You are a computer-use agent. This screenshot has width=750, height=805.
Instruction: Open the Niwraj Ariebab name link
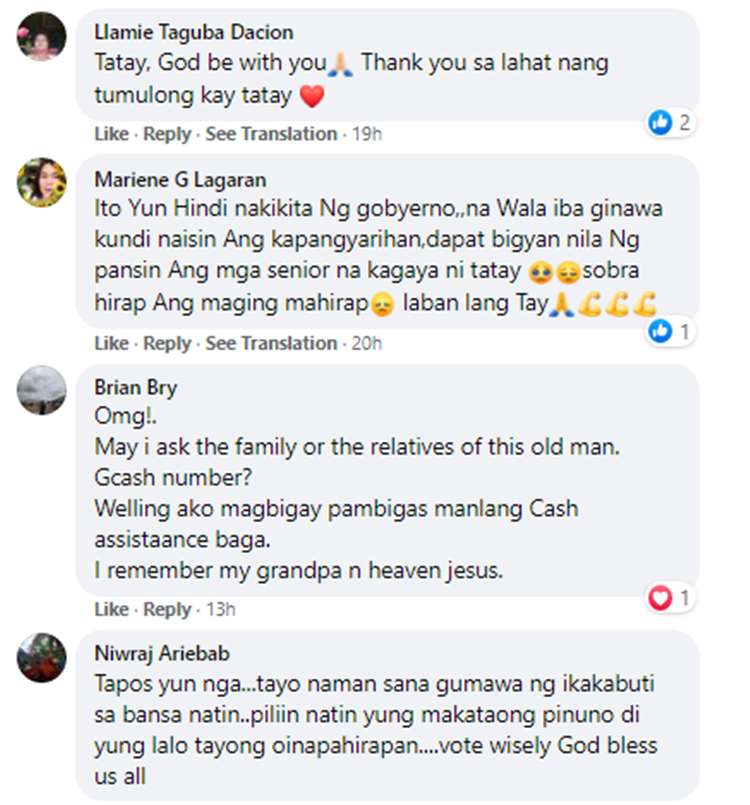pos(162,654)
